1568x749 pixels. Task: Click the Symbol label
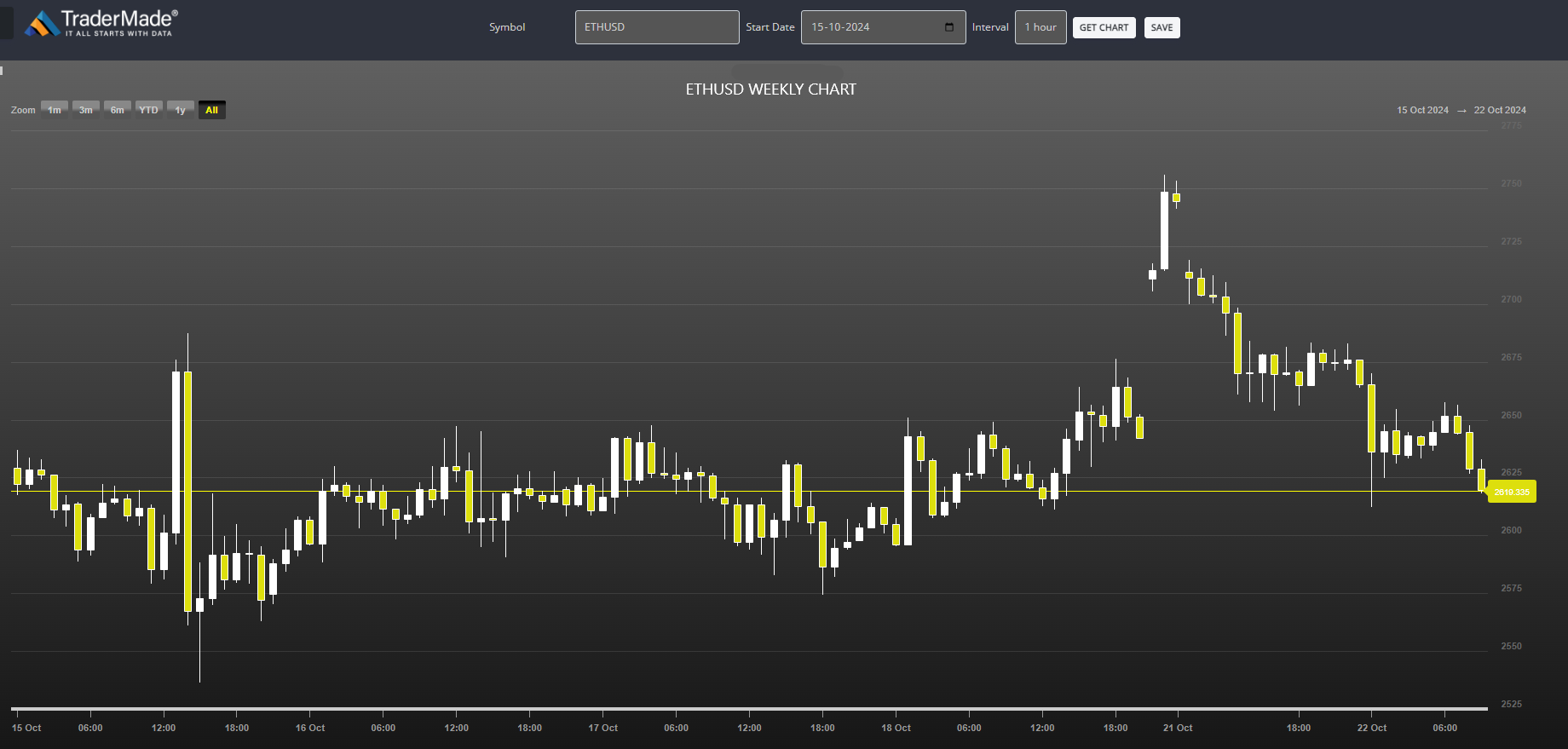[507, 27]
